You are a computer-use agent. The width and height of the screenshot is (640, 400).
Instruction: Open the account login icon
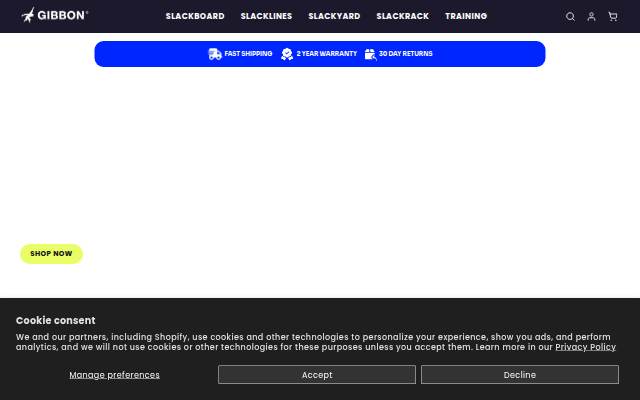pos(591,16)
